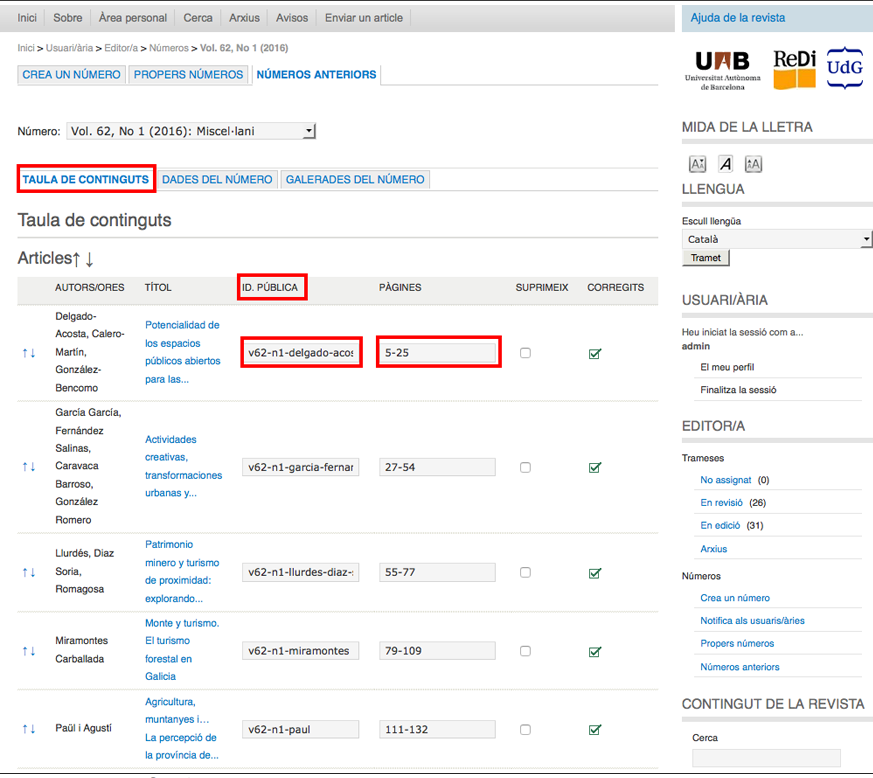873x778 pixels.
Task: Click the UdG logo
Action: [844, 68]
